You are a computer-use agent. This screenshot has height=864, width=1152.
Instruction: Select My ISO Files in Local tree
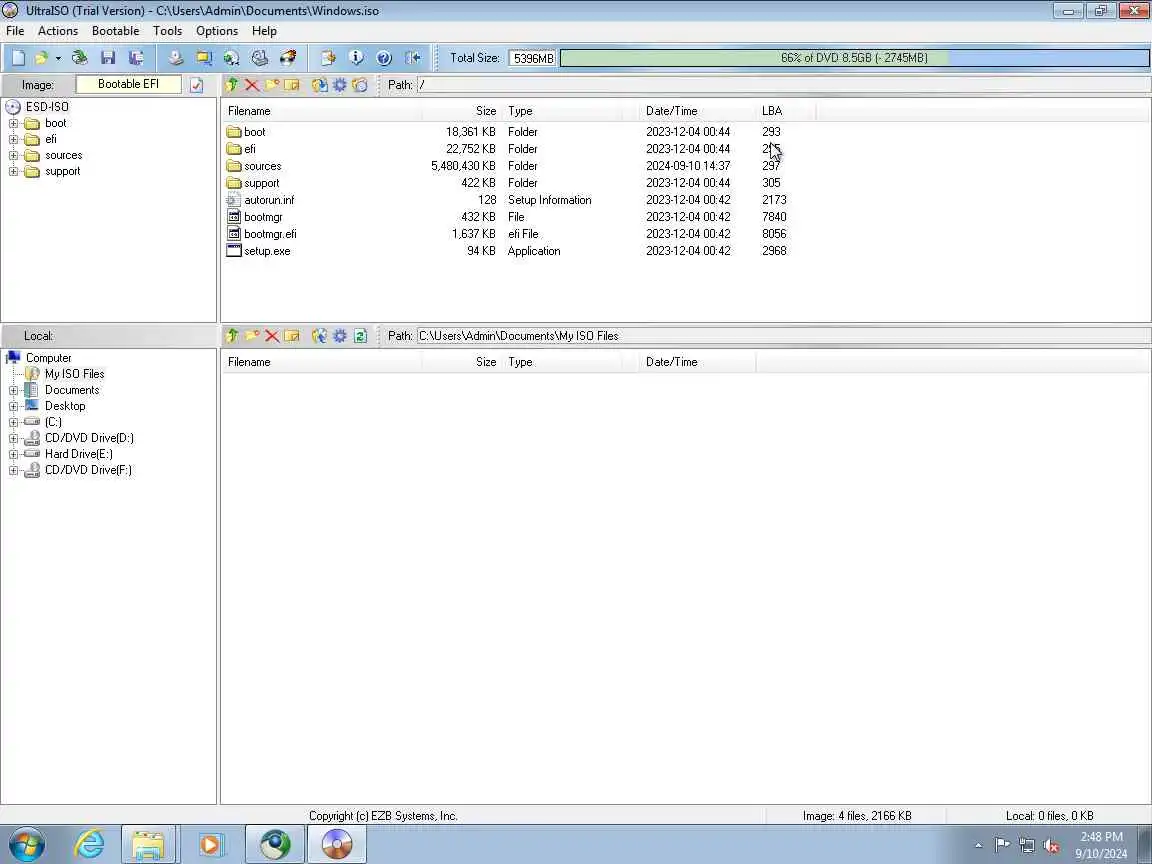tap(74, 374)
